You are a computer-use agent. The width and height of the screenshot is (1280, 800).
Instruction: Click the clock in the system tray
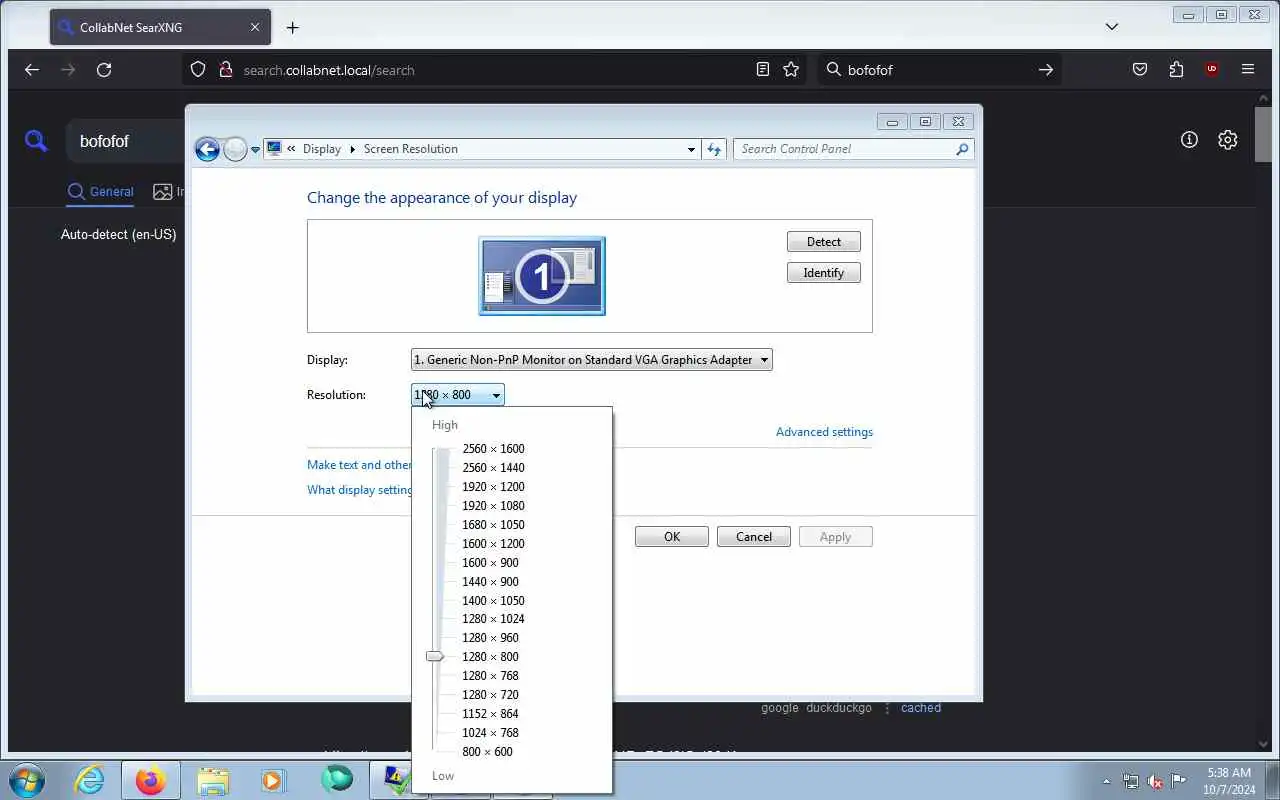click(1229, 781)
